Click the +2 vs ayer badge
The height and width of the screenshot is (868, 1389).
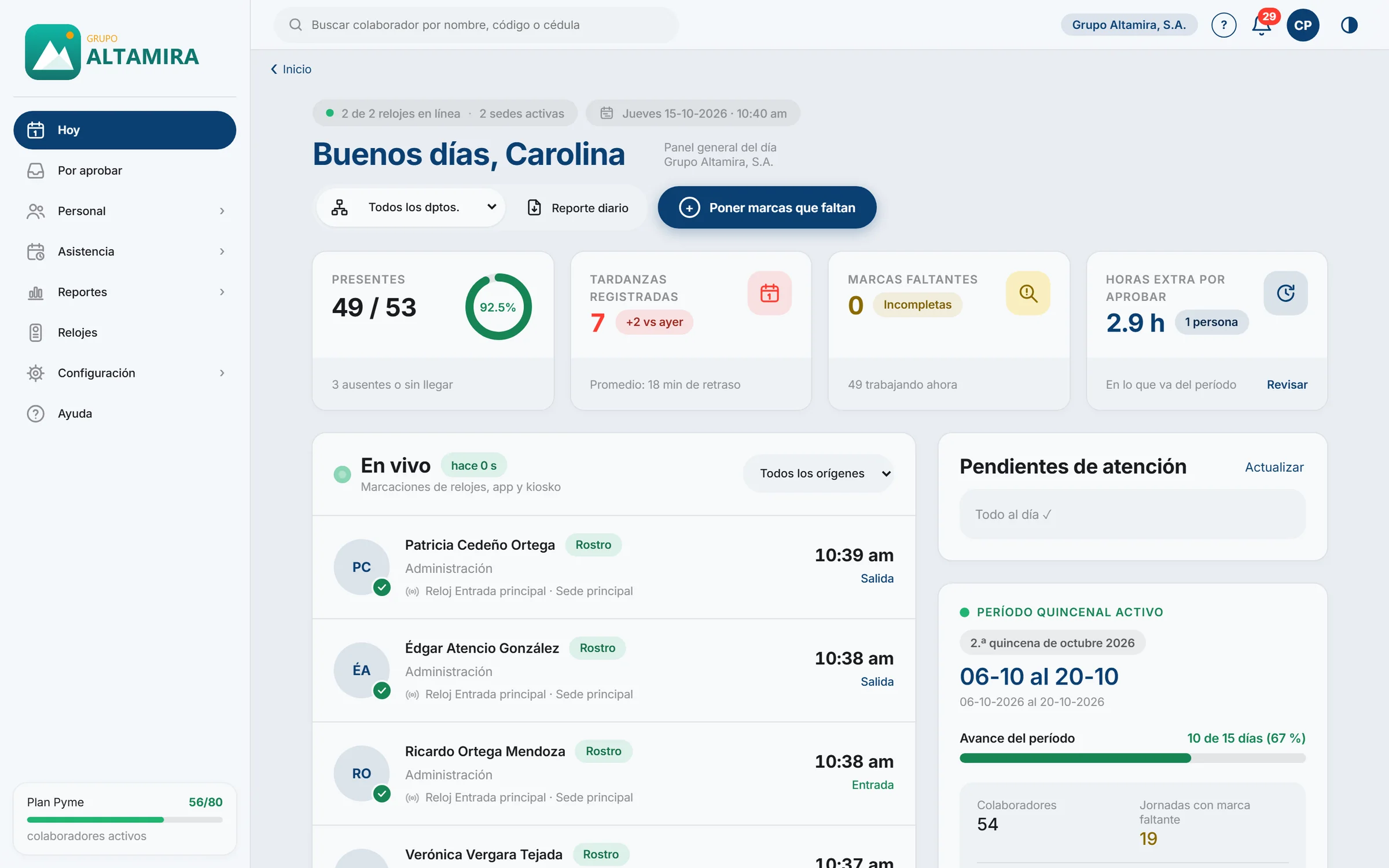point(654,322)
